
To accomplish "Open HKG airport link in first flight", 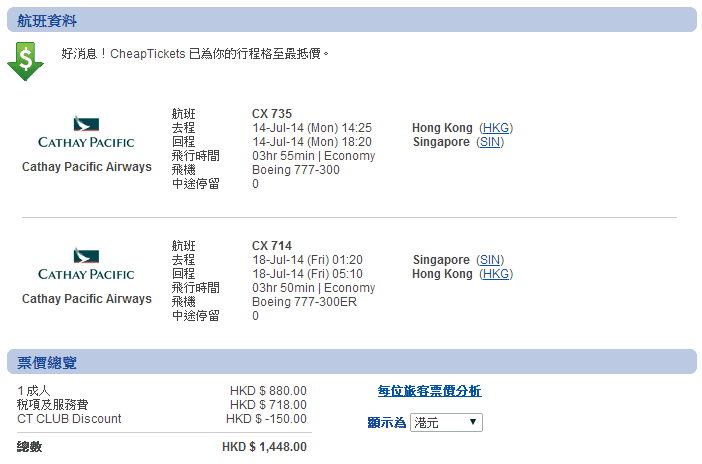I will point(496,128).
